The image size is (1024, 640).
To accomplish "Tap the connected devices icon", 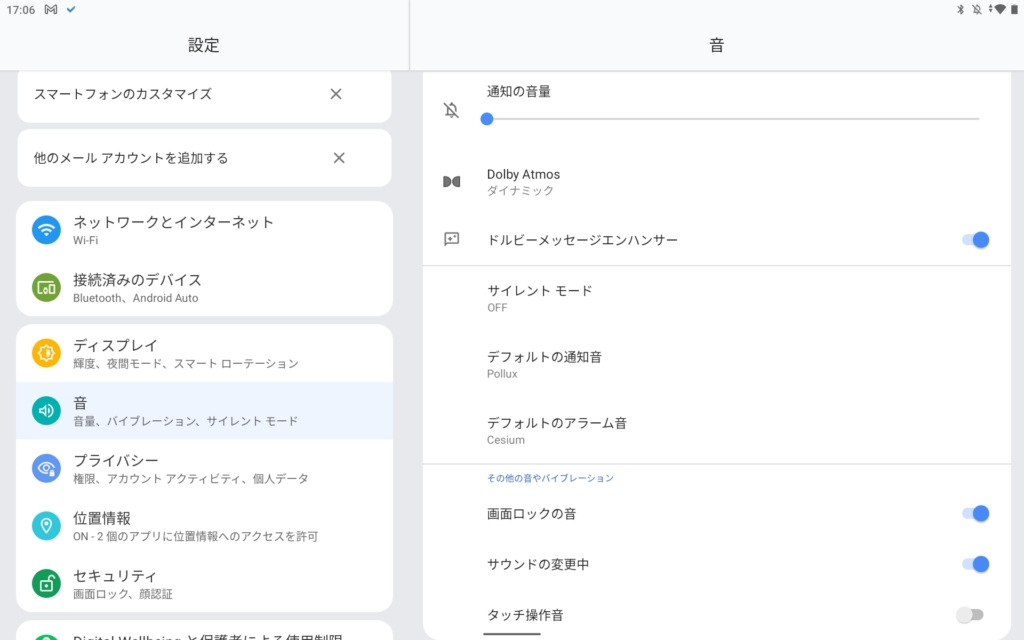I will tap(46, 288).
